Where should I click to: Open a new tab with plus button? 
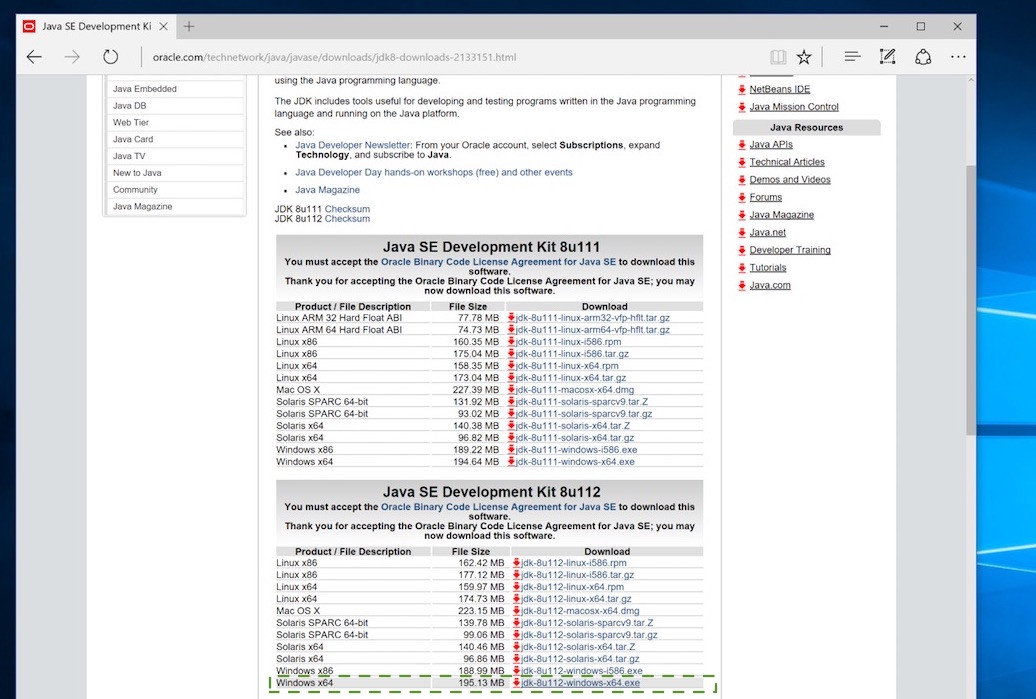pyautogui.click(x=189, y=26)
